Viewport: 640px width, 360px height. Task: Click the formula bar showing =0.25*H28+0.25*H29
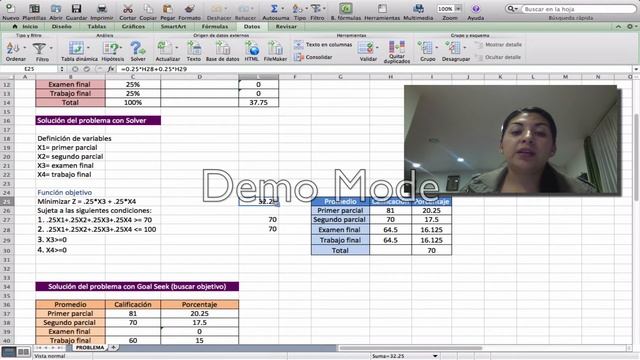click(x=376, y=69)
